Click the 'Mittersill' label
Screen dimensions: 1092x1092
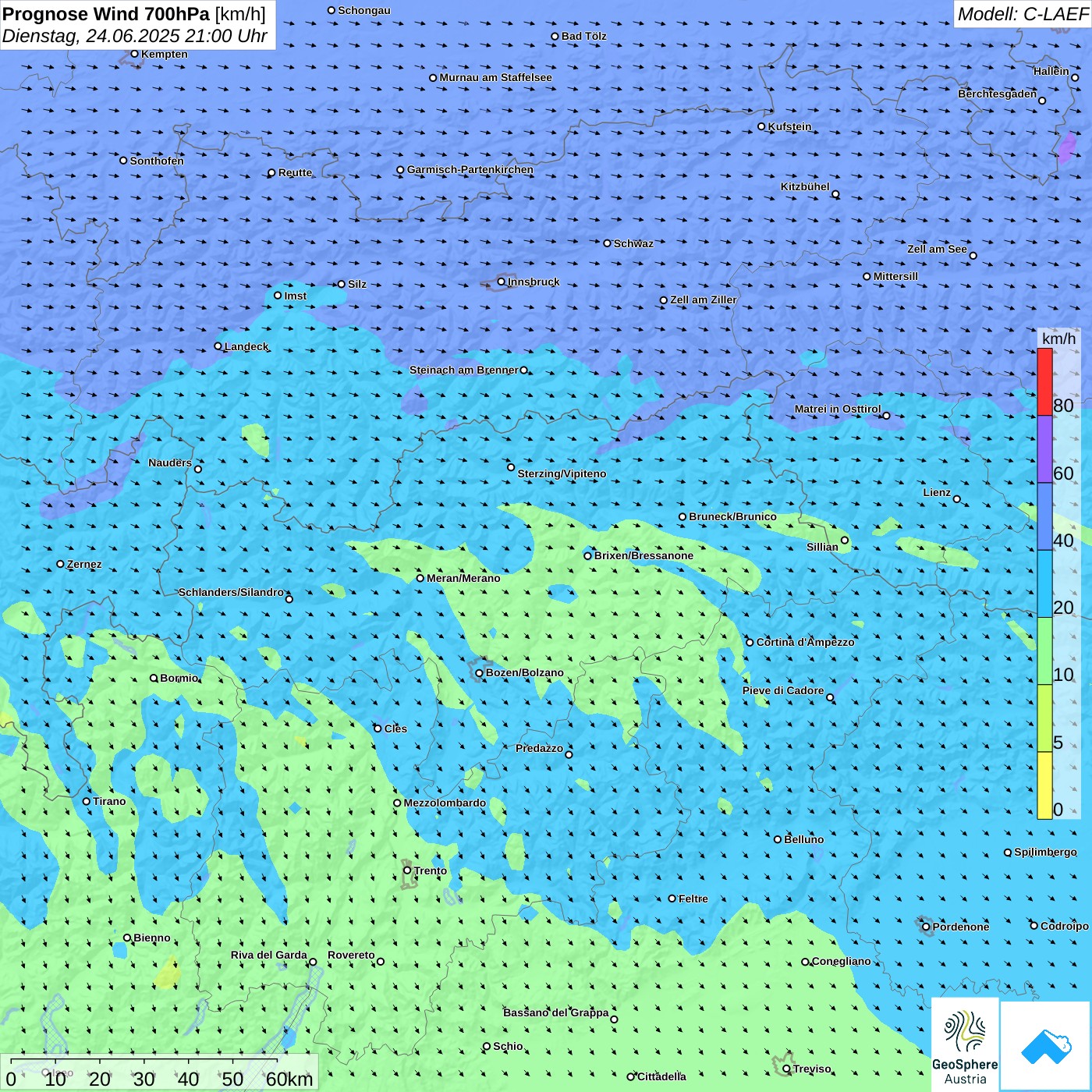895,276
